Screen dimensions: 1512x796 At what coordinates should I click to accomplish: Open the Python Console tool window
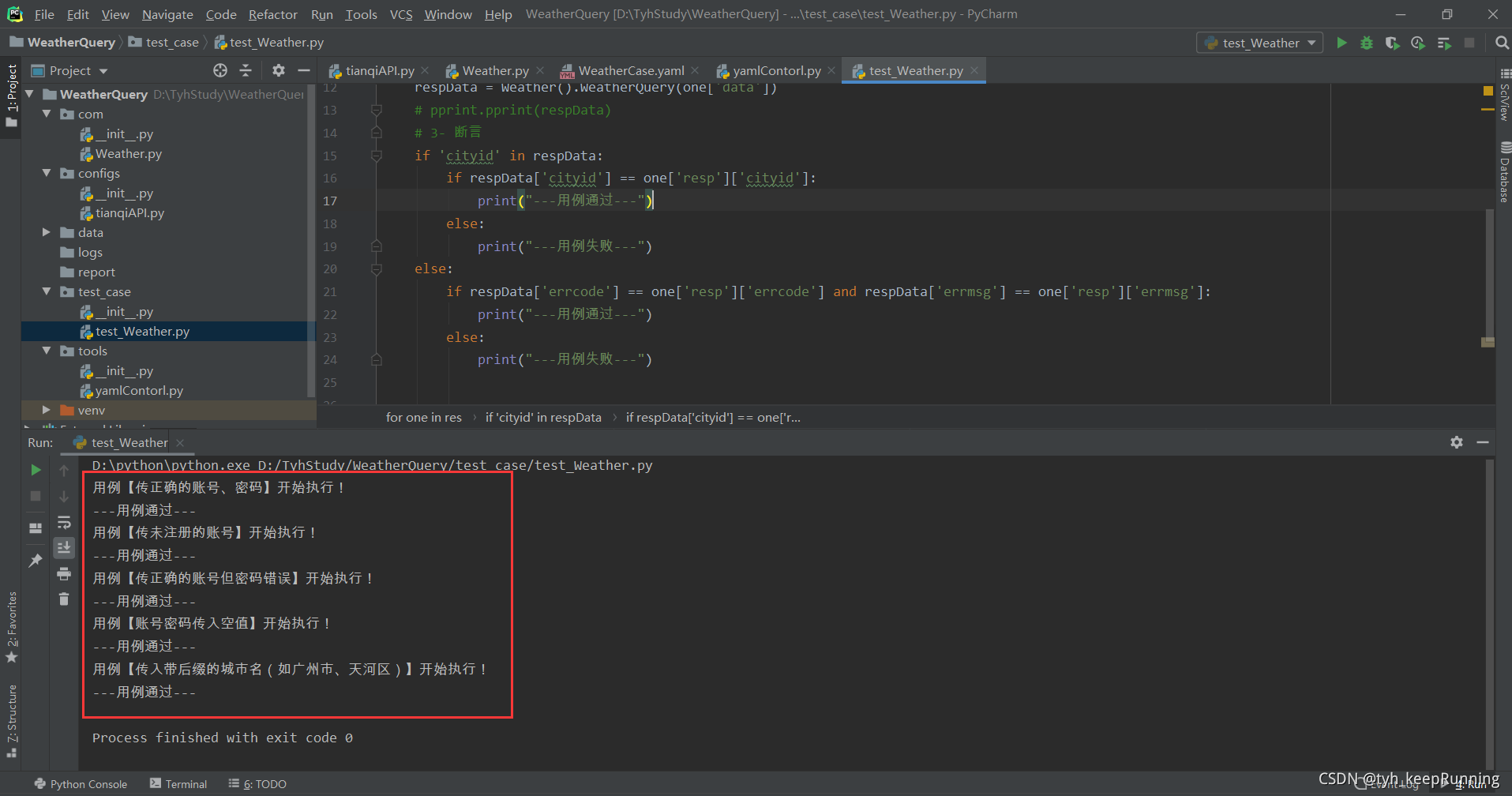click(x=81, y=784)
